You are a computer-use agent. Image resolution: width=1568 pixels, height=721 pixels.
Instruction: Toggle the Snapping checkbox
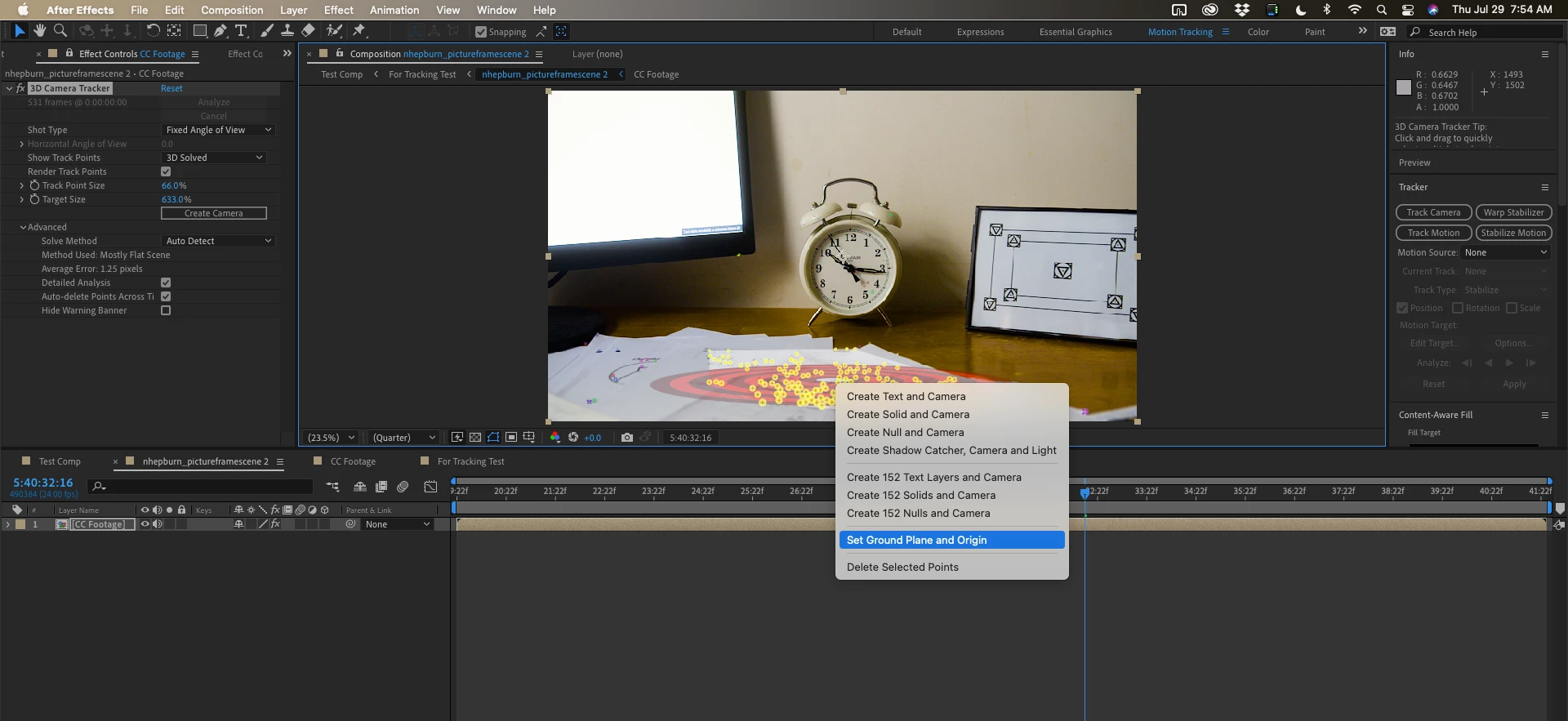tap(481, 32)
